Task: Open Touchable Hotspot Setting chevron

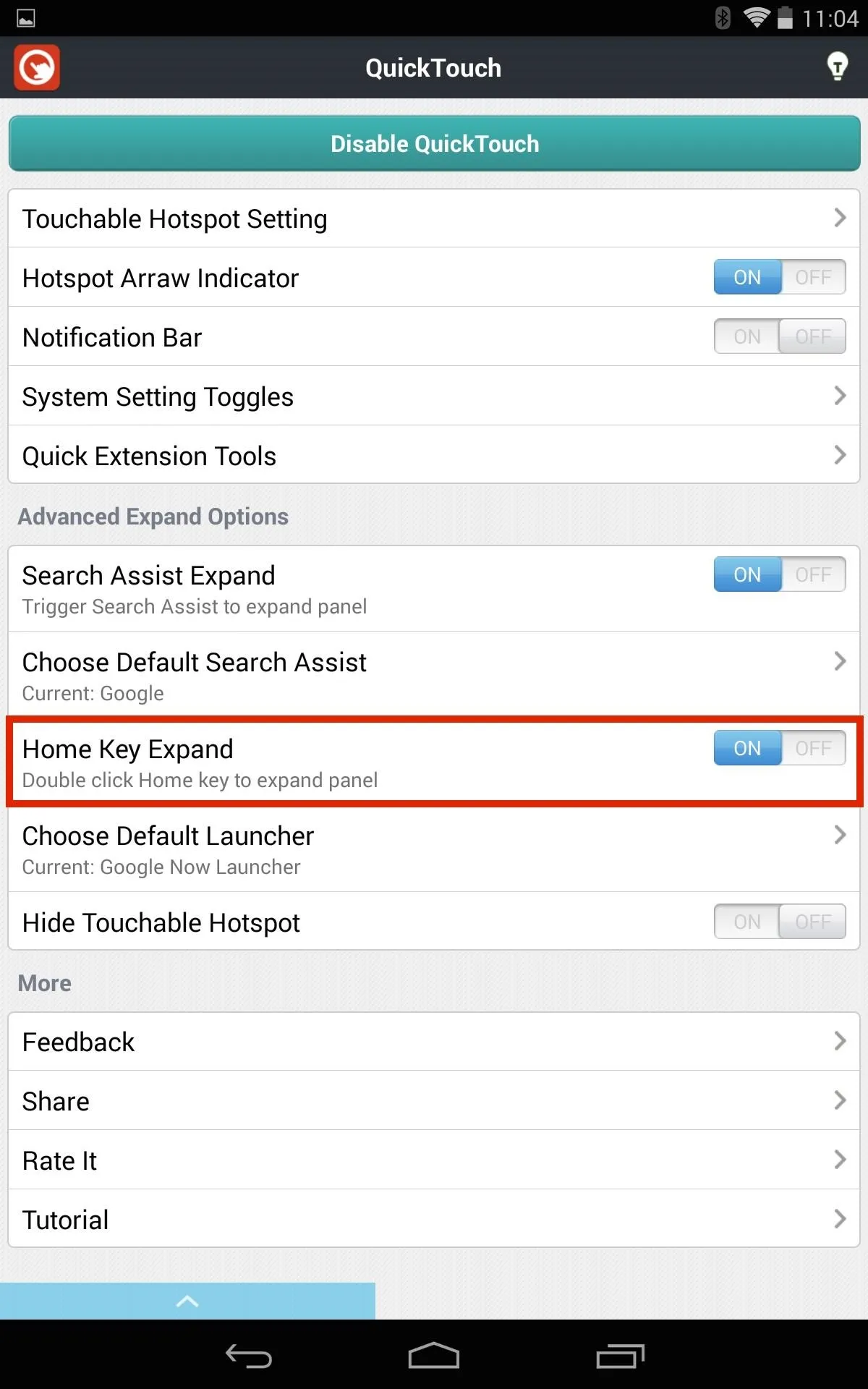Action: [x=840, y=218]
